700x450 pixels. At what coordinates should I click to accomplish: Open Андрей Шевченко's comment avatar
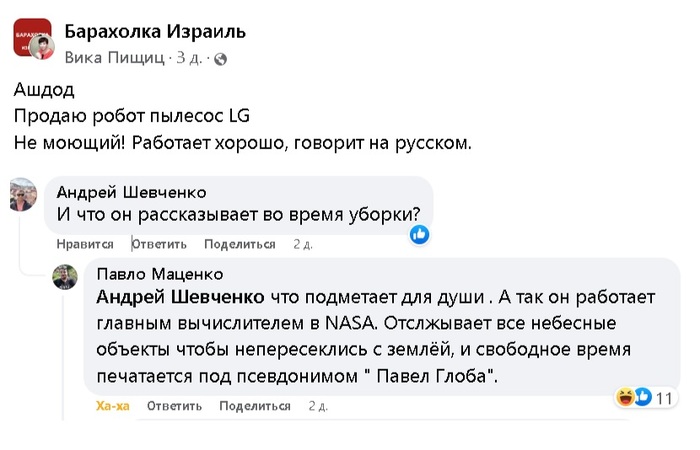[x=23, y=195]
